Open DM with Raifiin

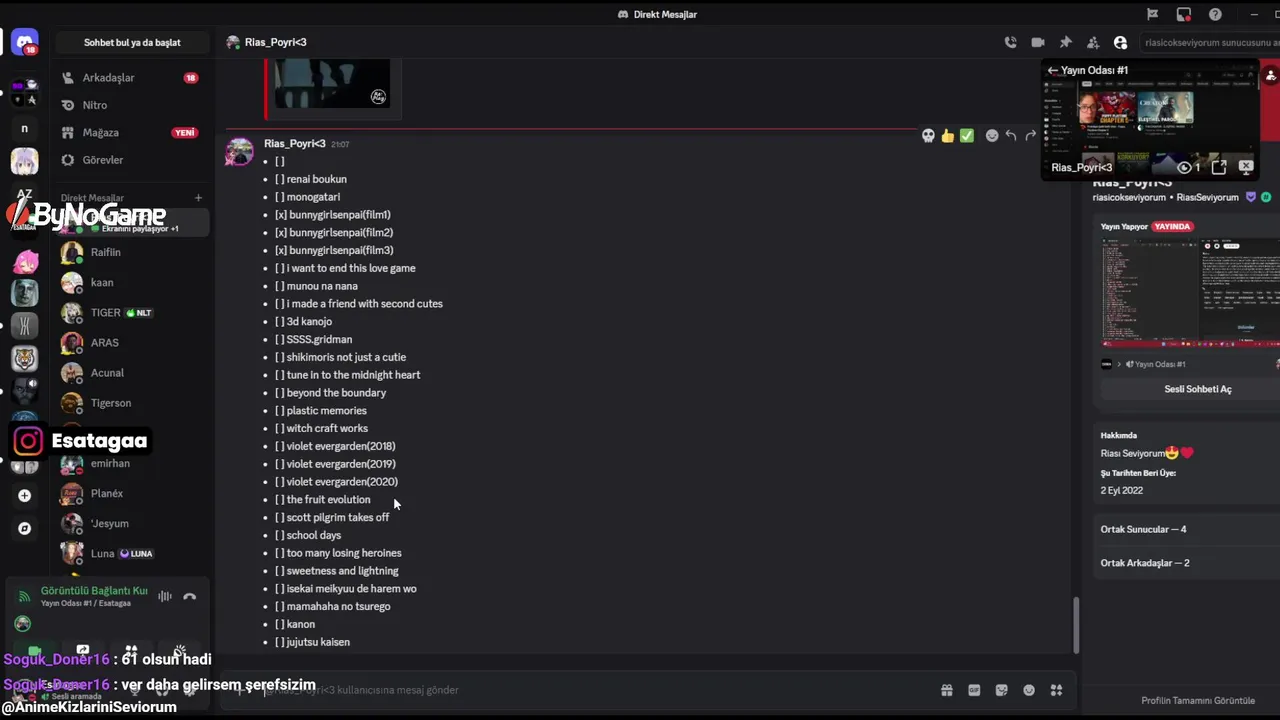point(132,252)
